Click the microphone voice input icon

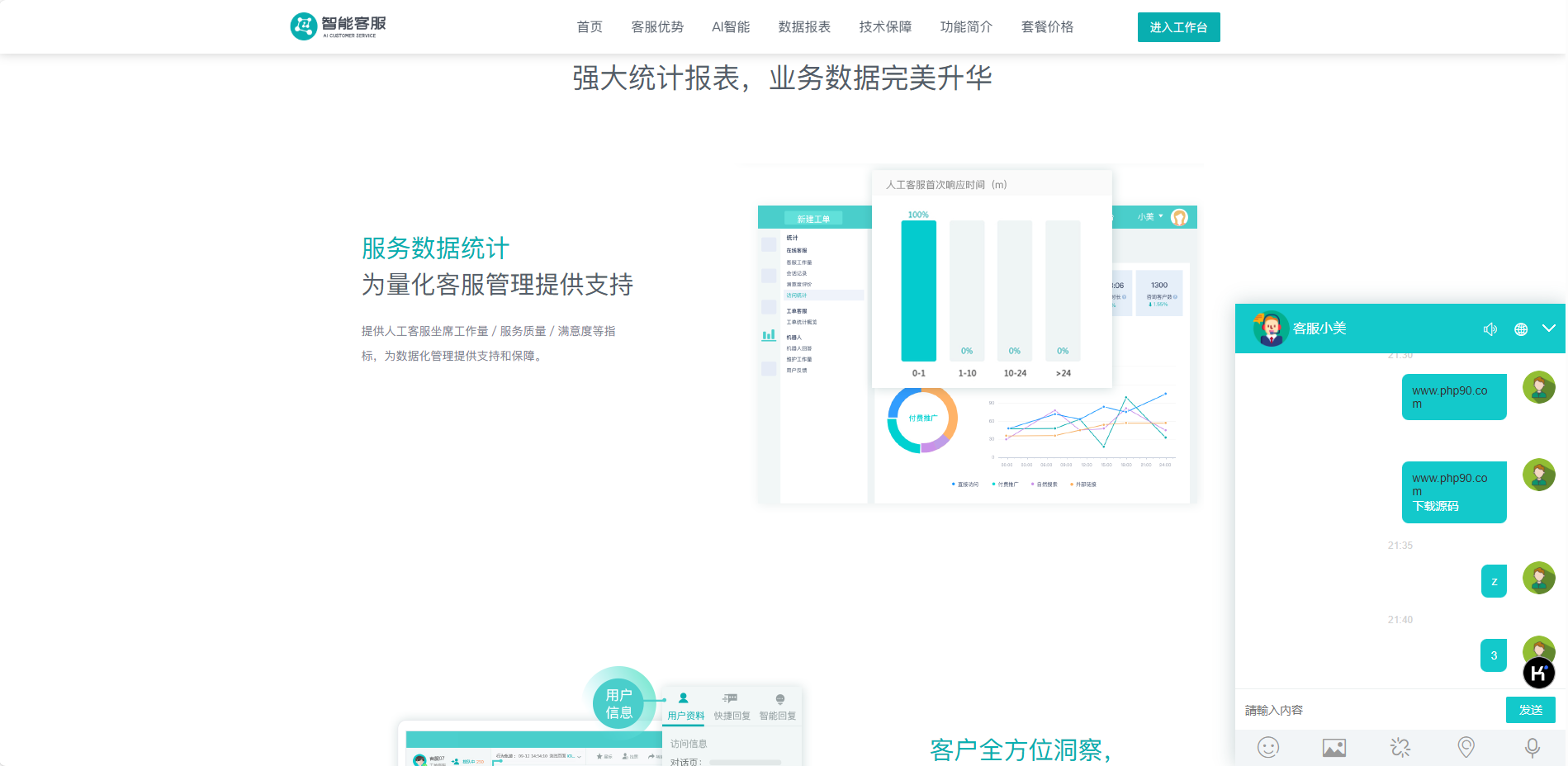coord(1532,748)
